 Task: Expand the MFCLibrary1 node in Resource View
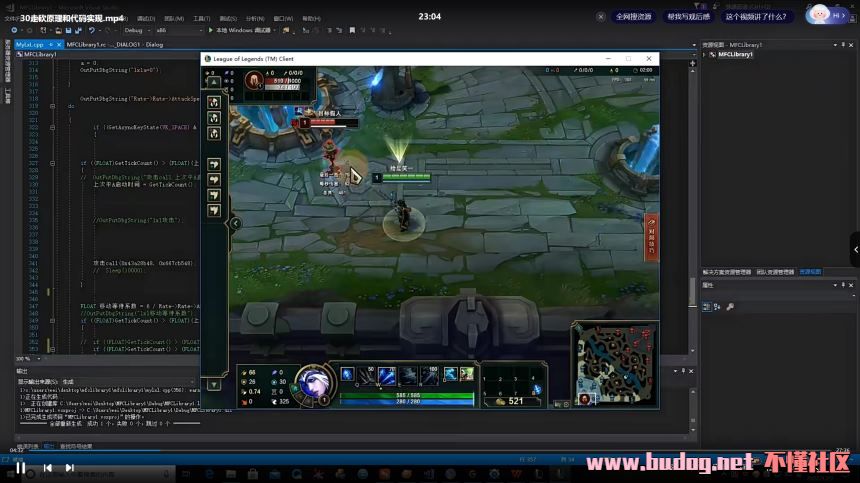point(704,54)
